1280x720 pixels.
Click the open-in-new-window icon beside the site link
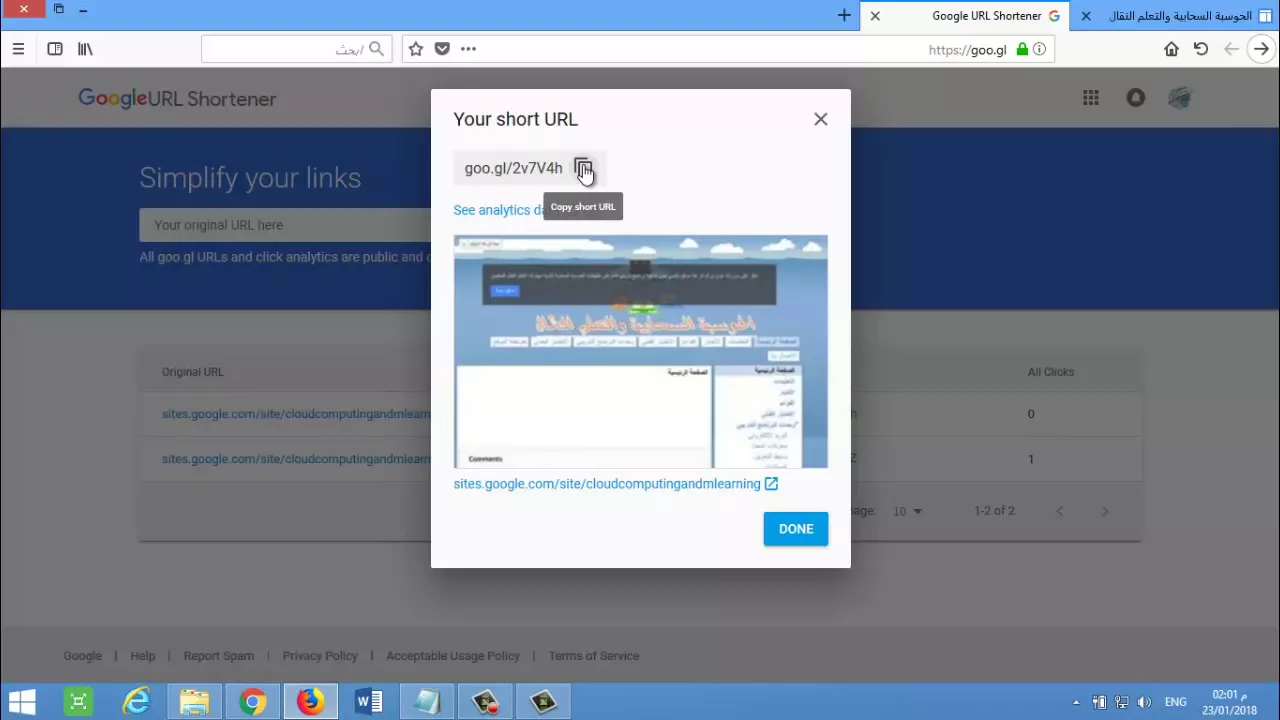tap(771, 484)
